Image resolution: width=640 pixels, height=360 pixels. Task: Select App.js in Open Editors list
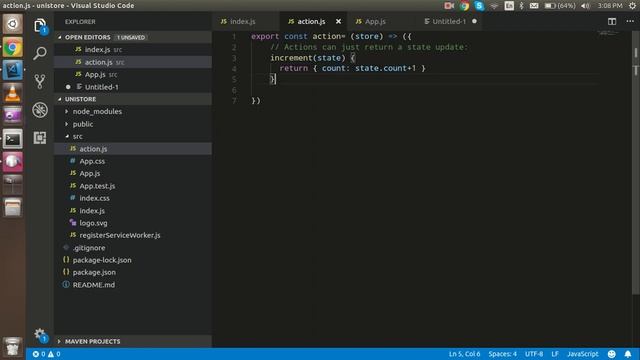coord(133,74)
